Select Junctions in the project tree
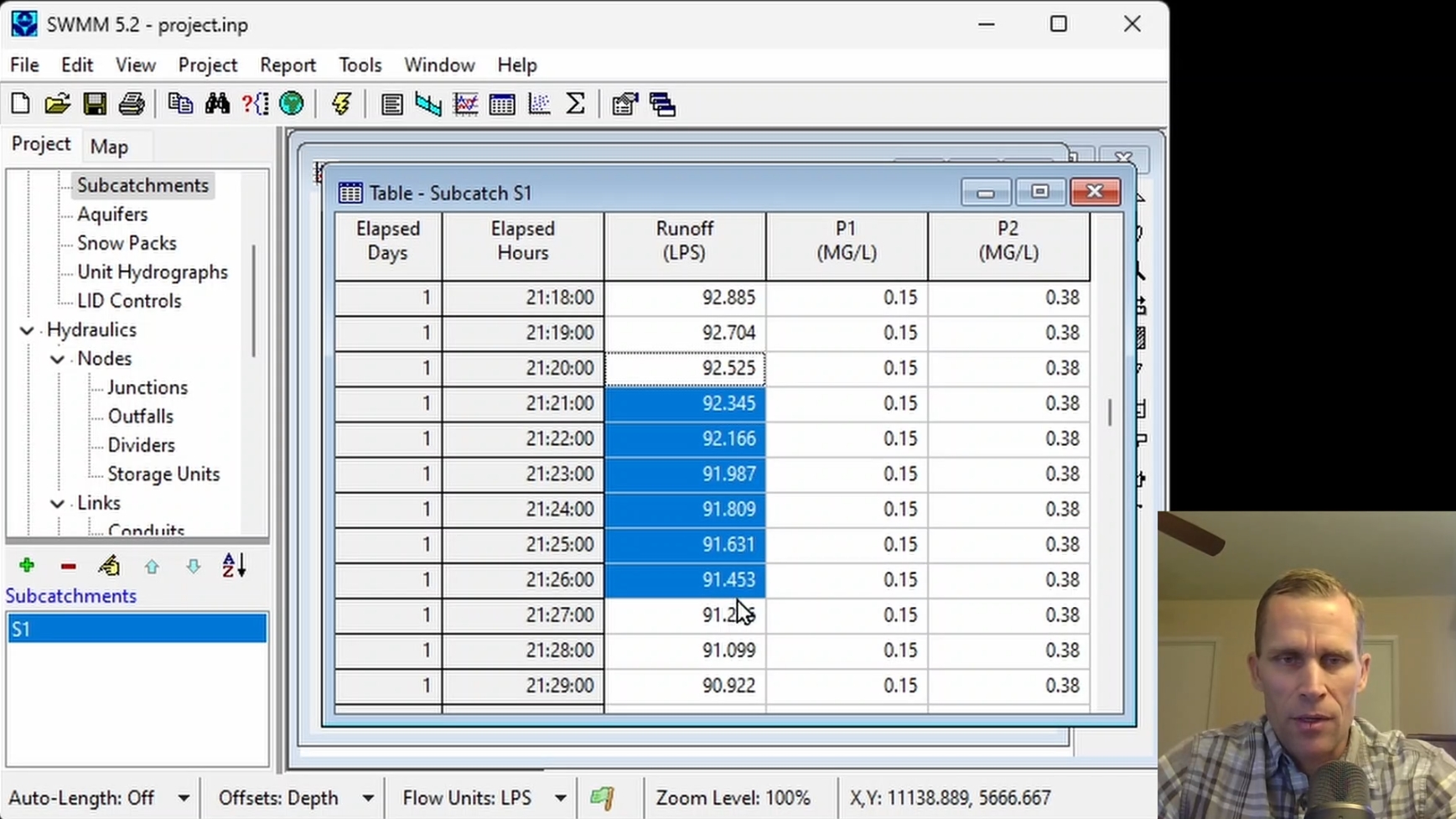1456x819 pixels. pyautogui.click(x=148, y=387)
